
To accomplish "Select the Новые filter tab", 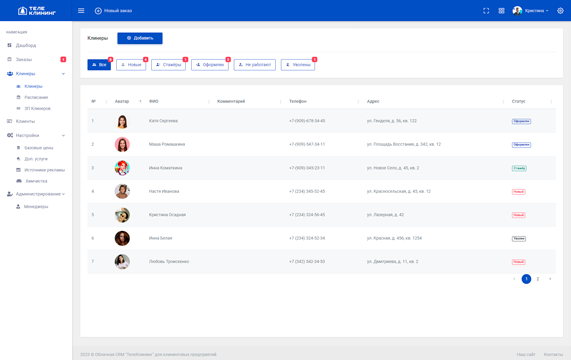I will coord(131,65).
